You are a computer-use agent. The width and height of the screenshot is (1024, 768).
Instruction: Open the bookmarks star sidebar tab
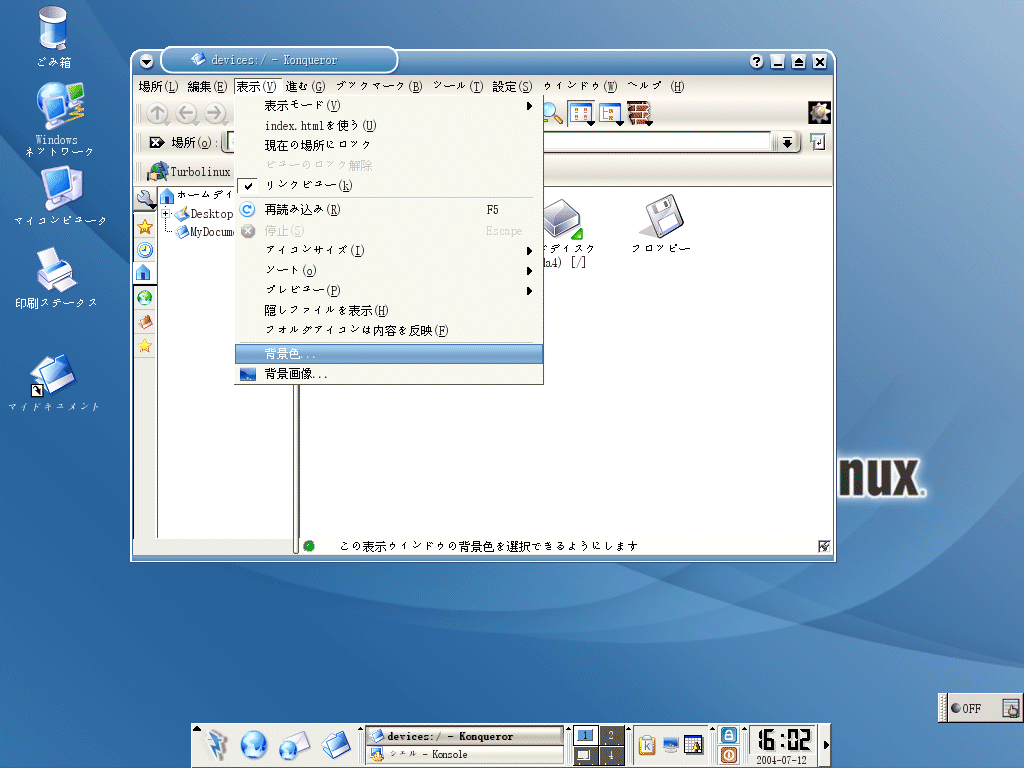pyautogui.click(x=145, y=227)
